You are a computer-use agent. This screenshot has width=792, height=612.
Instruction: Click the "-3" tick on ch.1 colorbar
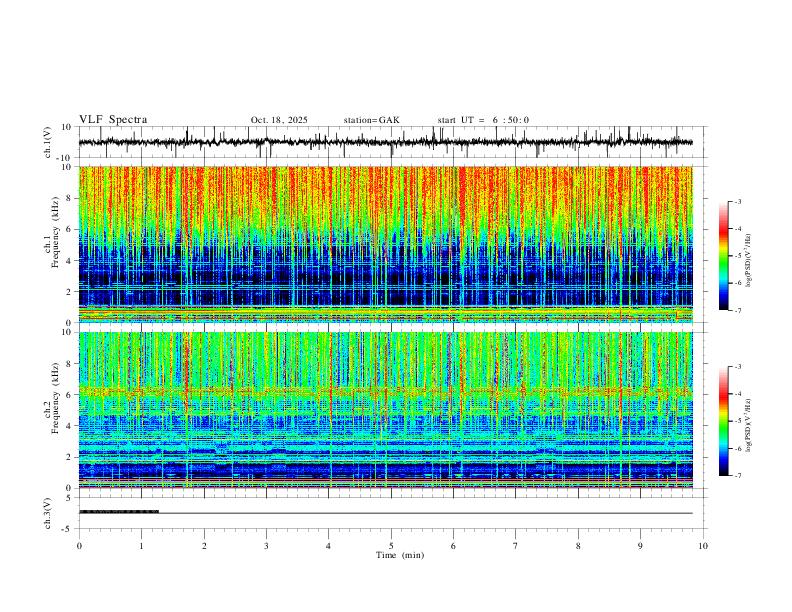738,201
